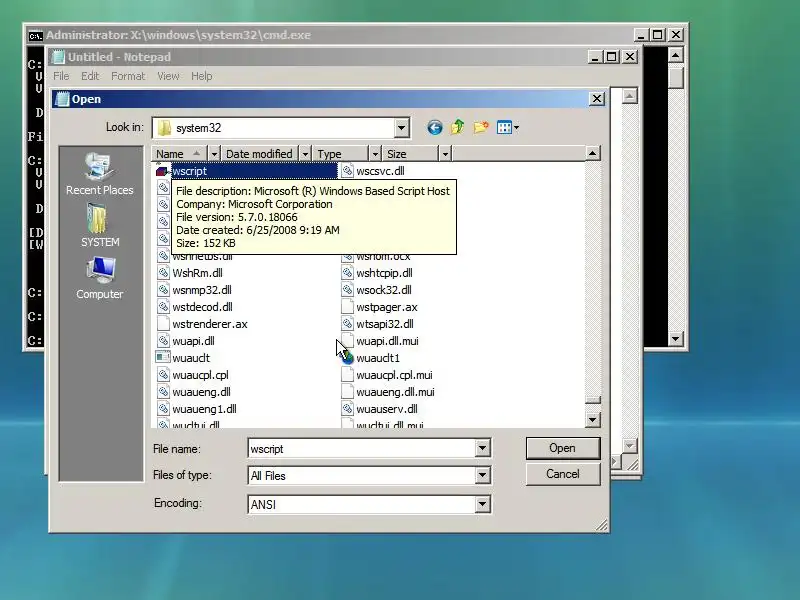The height and width of the screenshot is (600, 800).
Task: Select wuapi.dll in file list
Action: point(193,341)
